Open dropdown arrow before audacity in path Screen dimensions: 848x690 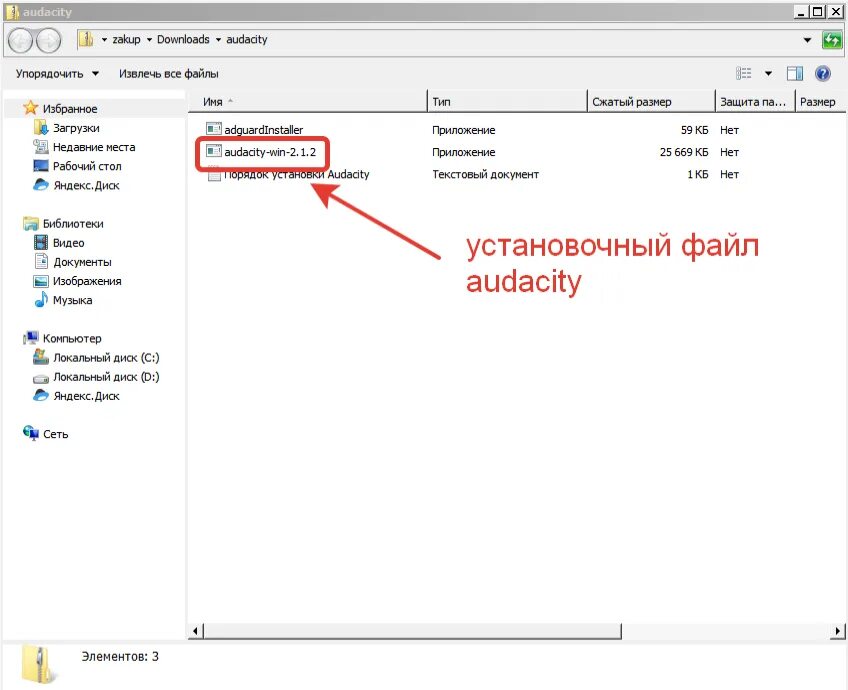click(218, 39)
